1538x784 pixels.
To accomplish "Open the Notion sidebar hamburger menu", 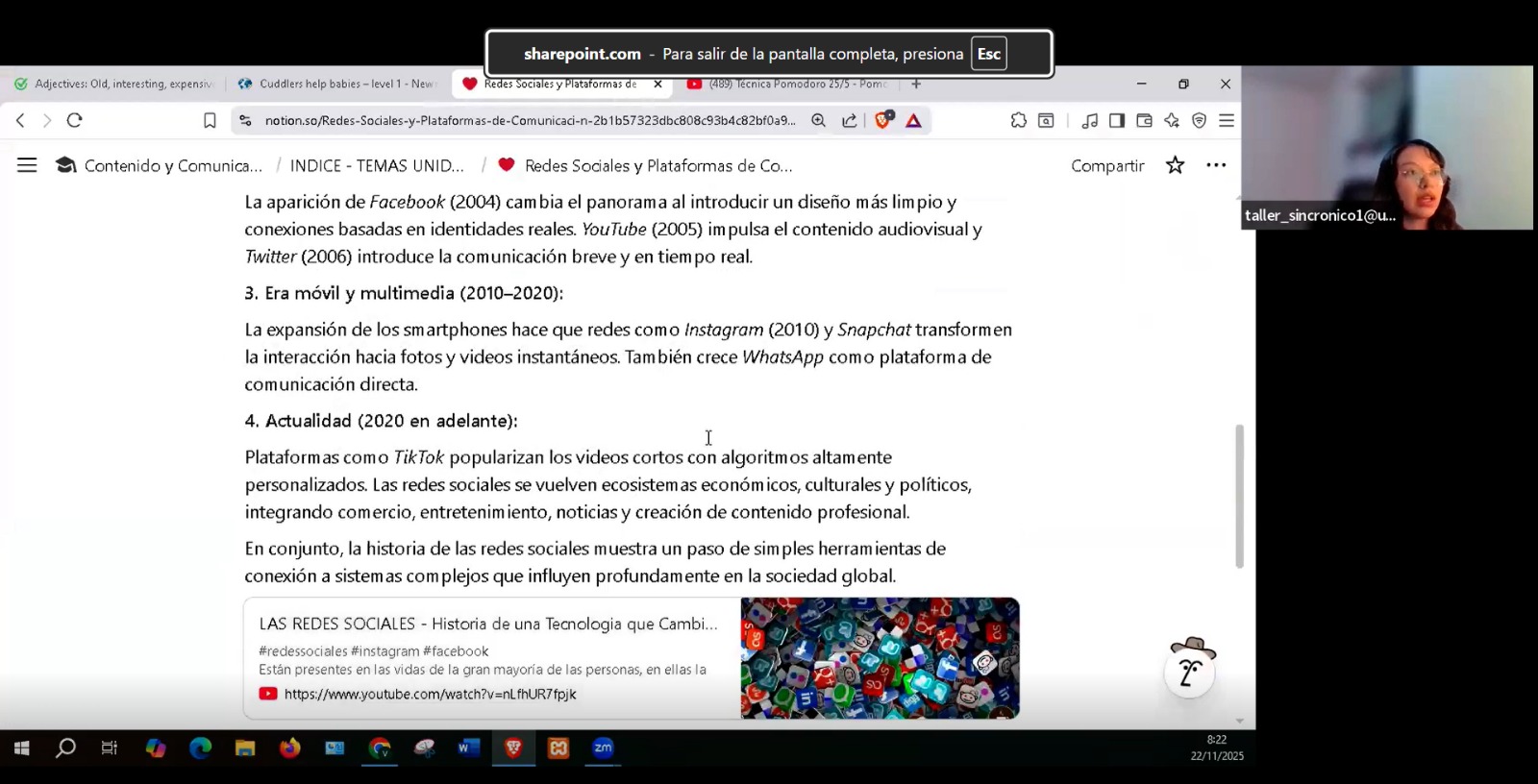I will 27,165.
